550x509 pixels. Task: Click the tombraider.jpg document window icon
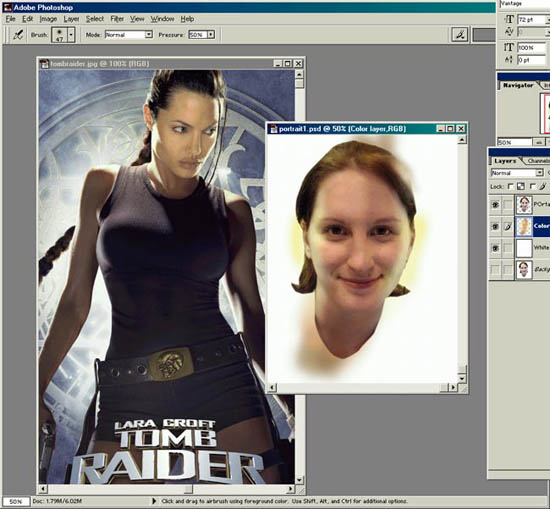click(x=44, y=63)
